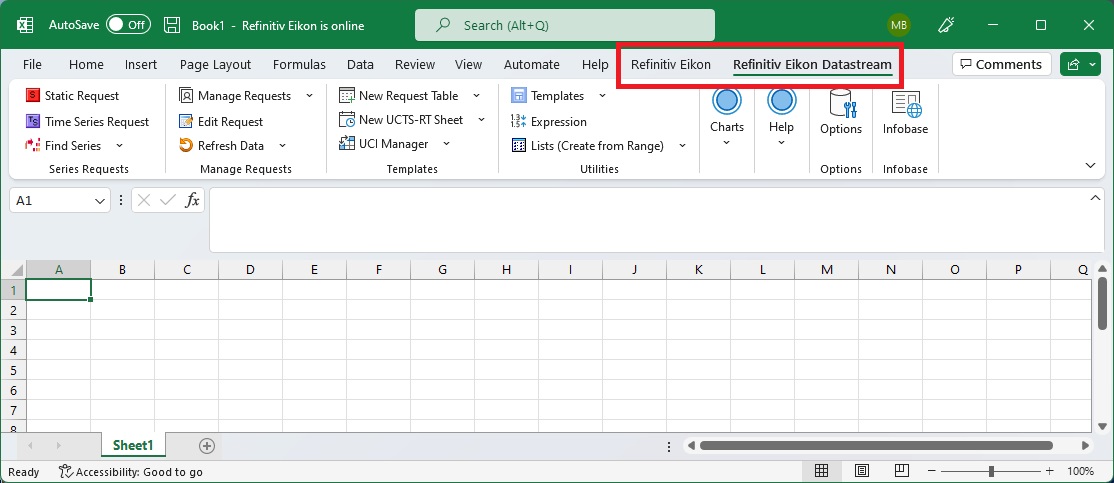Image resolution: width=1114 pixels, height=483 pixels.
Task: Toggle the AutoSave switch
Action: (x=128, y=26)
